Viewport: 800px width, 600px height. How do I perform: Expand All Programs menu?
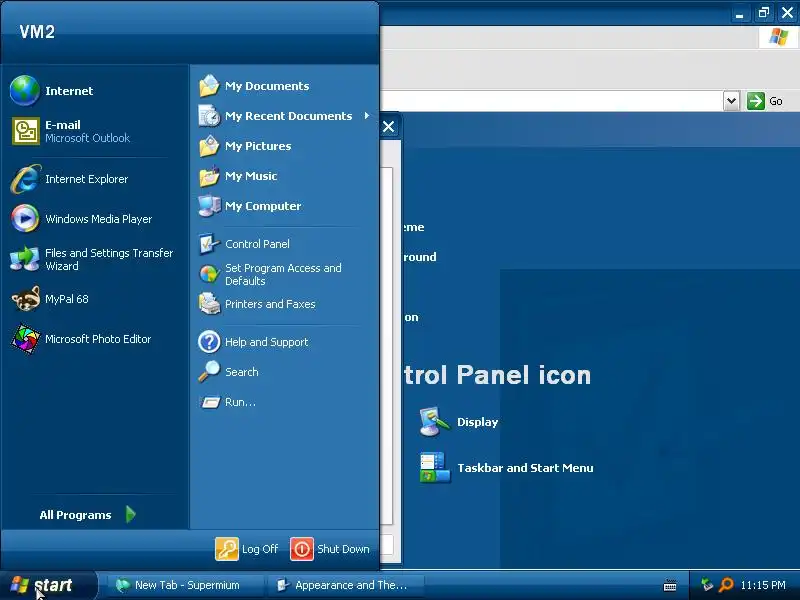(x=88, y=515)
